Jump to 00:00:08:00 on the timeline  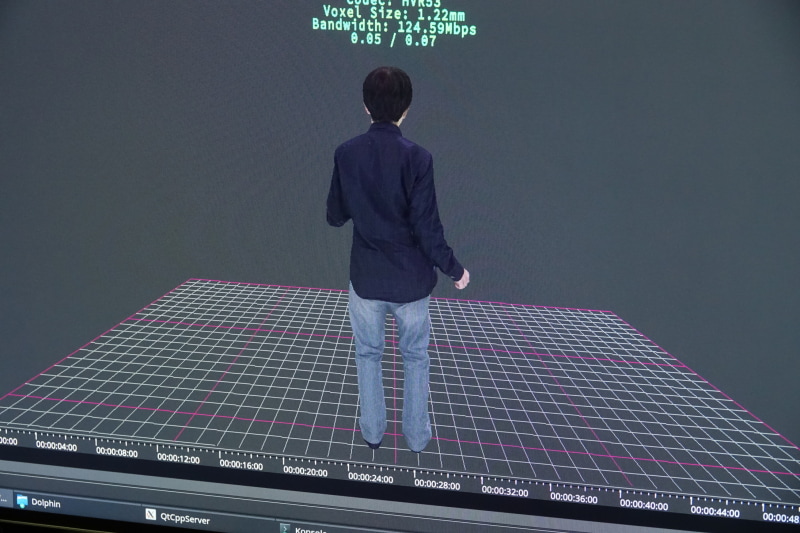117,452
